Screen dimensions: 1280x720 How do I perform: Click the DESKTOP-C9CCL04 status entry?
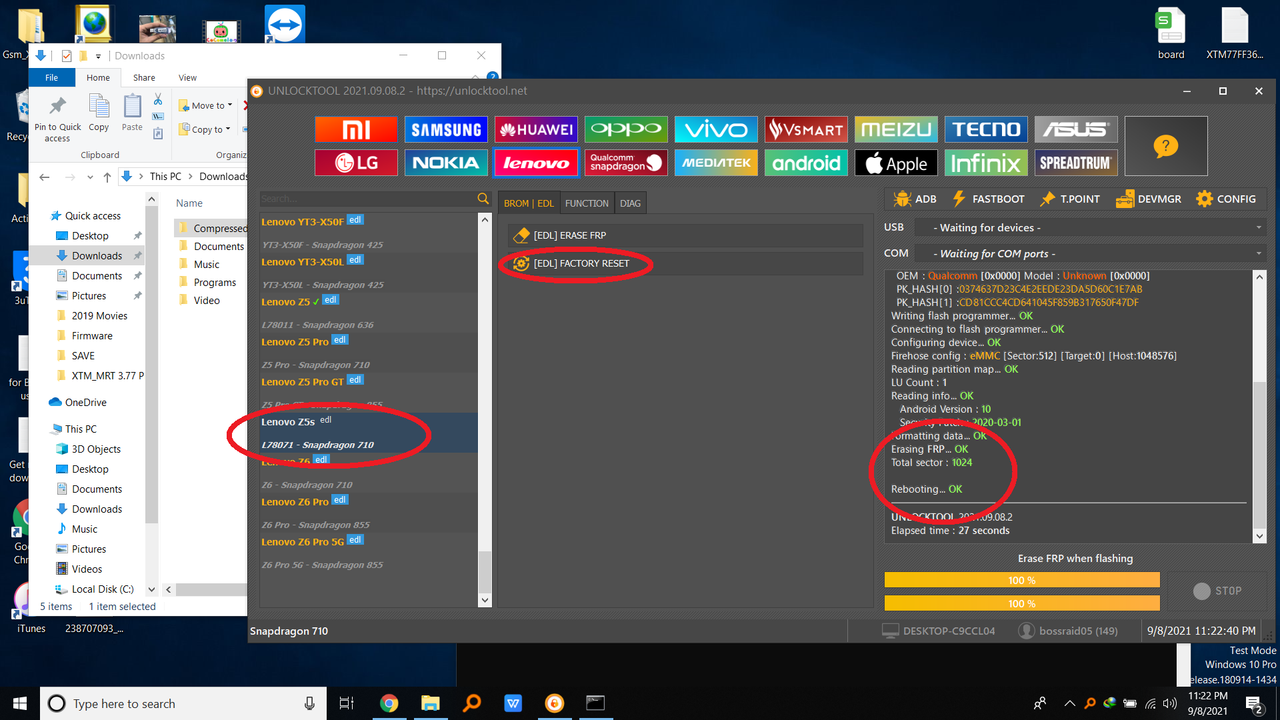(x=938, y=631)
